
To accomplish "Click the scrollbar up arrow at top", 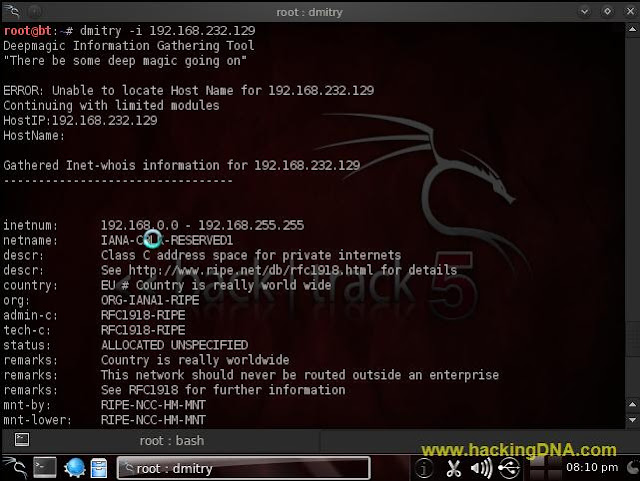I will 632,29.
